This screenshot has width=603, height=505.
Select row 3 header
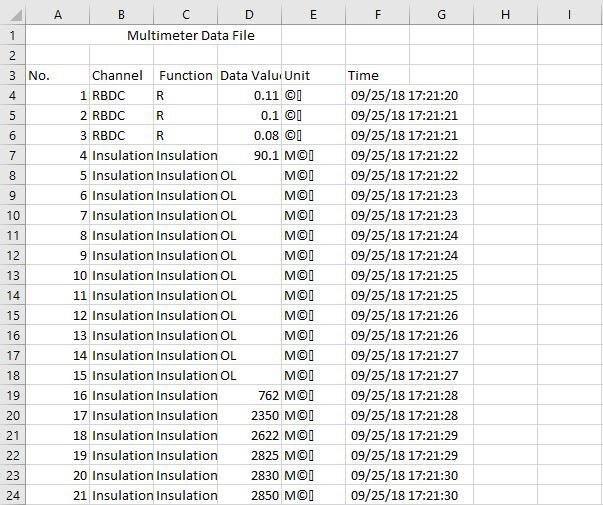click(x=13, y=75)
